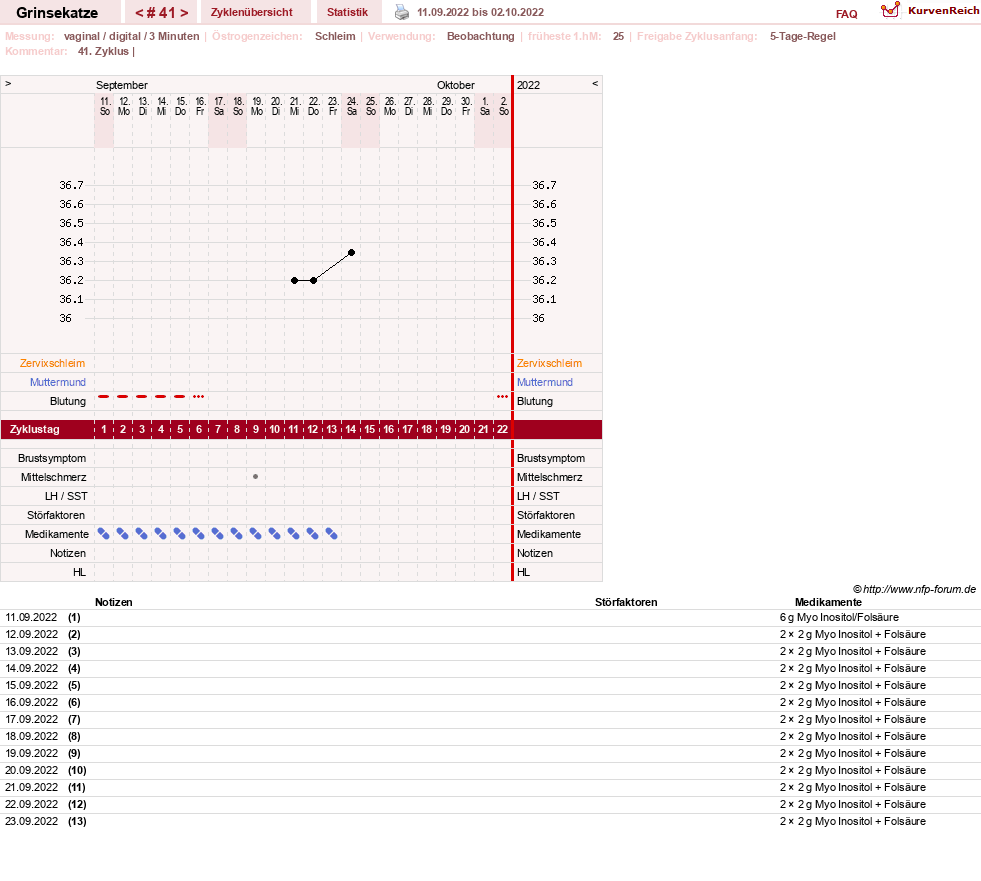Open the FAQ link
This screenshot has width=981, height=881.
(846, 14)
